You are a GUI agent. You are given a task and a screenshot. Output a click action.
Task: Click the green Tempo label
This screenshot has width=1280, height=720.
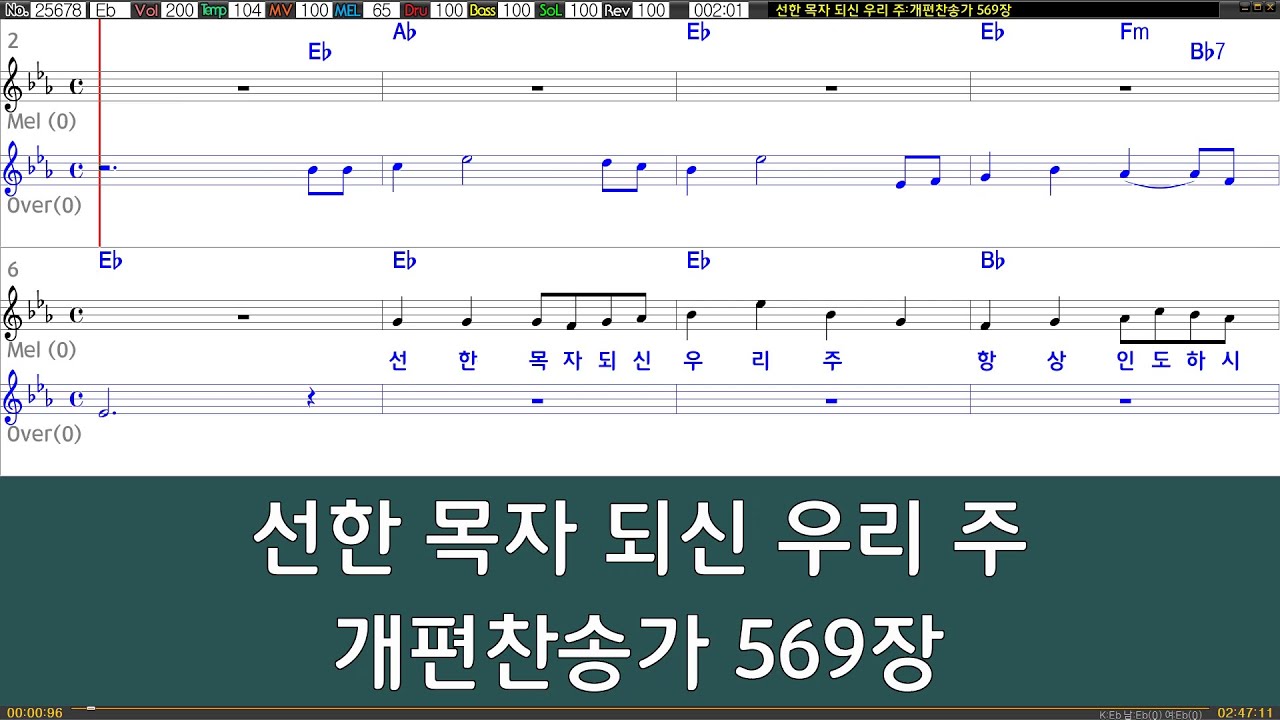pyautogui.click(x=213, y=10)
